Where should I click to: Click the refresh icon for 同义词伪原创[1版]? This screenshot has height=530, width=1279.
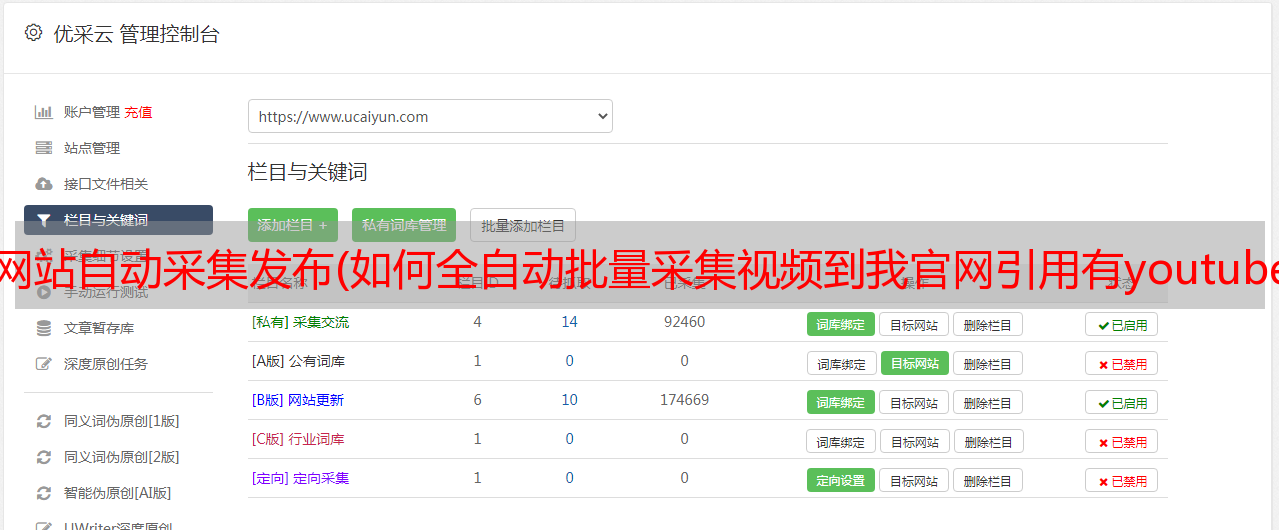point(44,421)
